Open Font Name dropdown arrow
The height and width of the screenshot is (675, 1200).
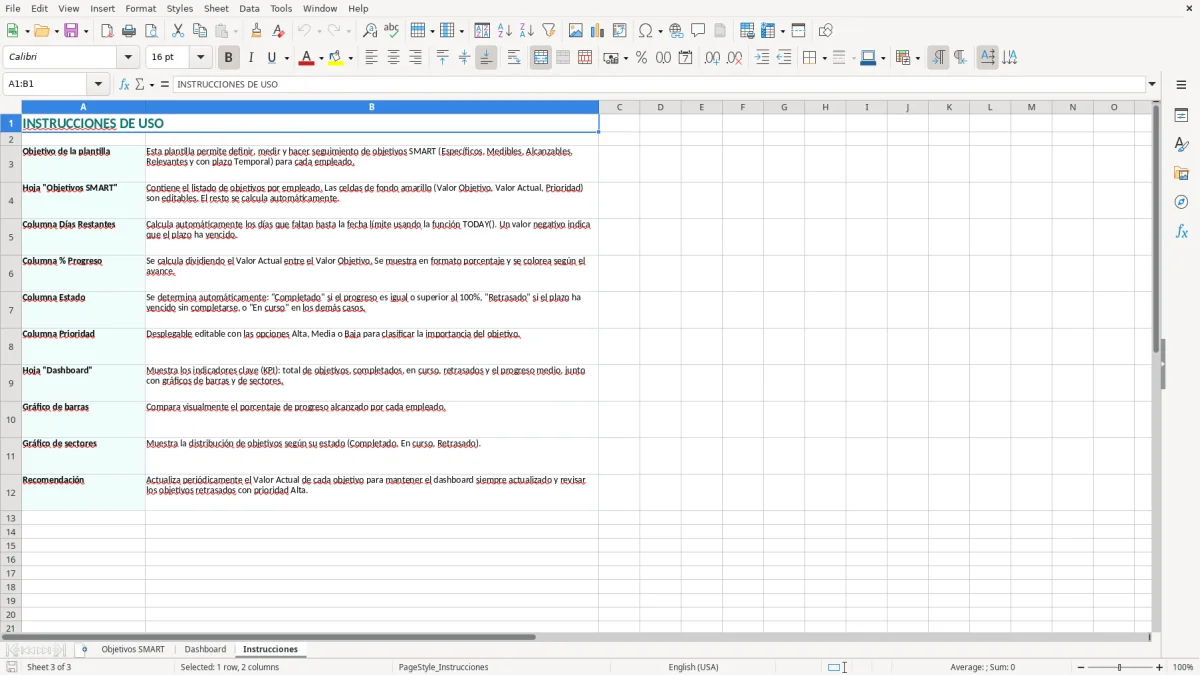[x=129, y=58]
